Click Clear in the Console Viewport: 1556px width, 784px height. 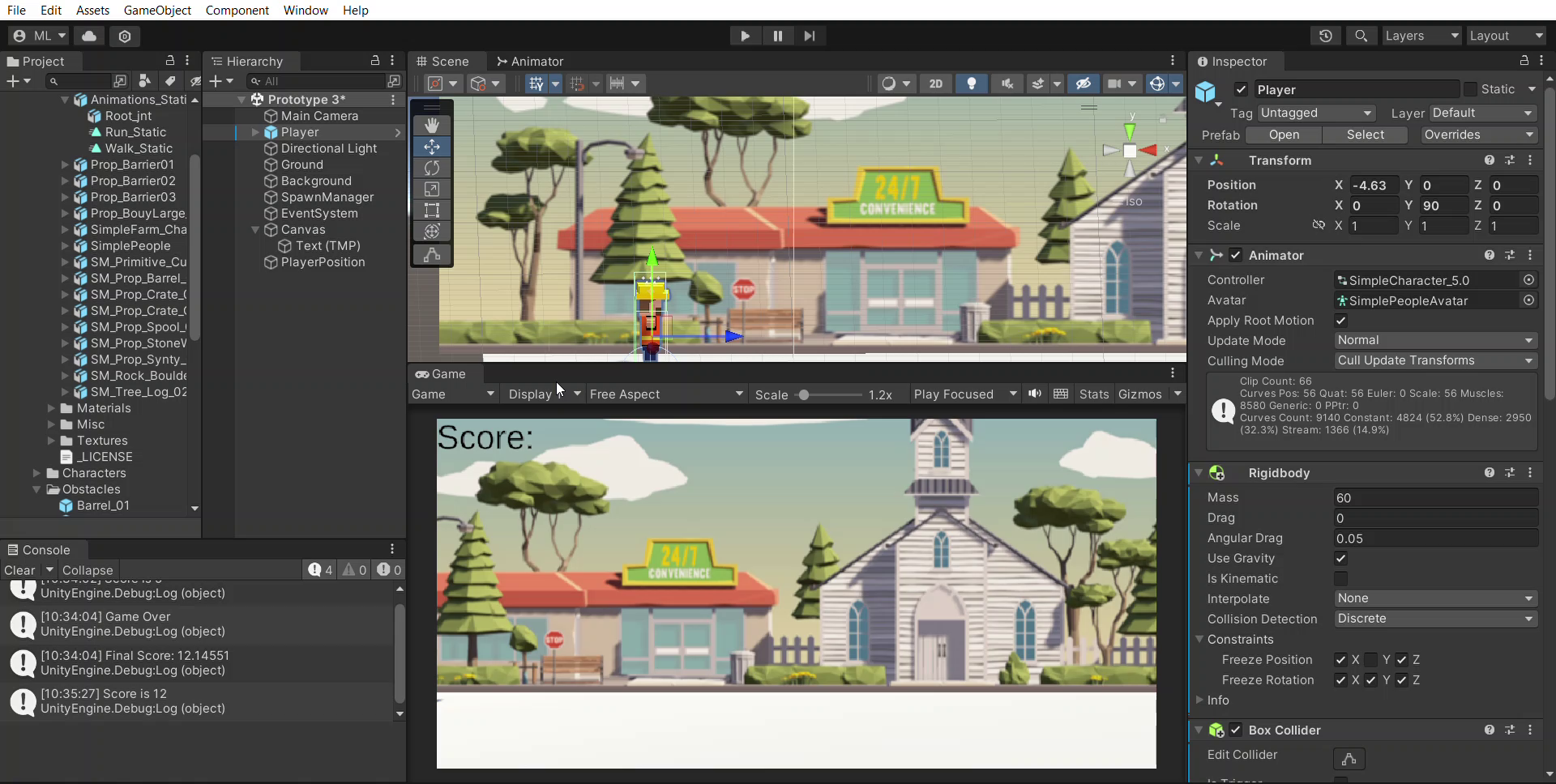(19, 570)
